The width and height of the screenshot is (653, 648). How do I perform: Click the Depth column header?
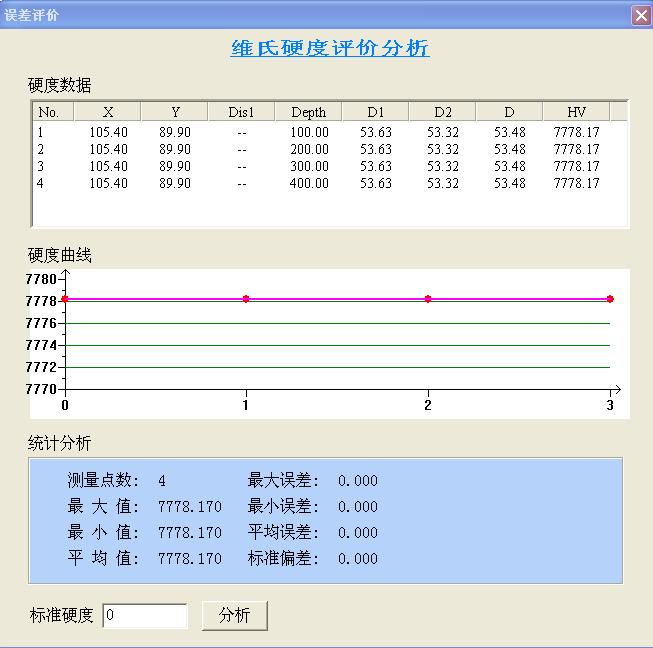[308, 112]
